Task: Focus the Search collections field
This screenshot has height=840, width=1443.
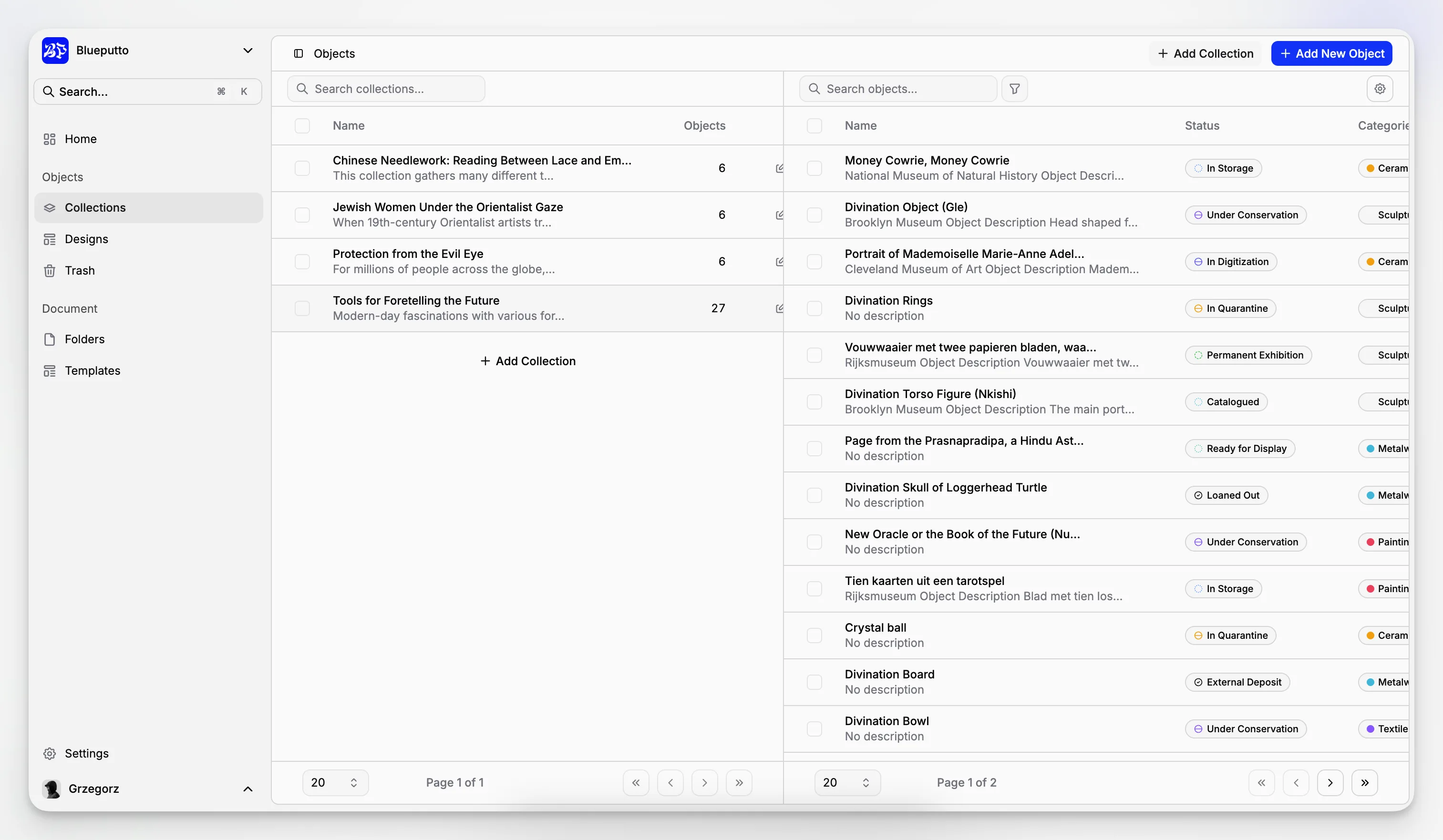Action: pos(386,89)
